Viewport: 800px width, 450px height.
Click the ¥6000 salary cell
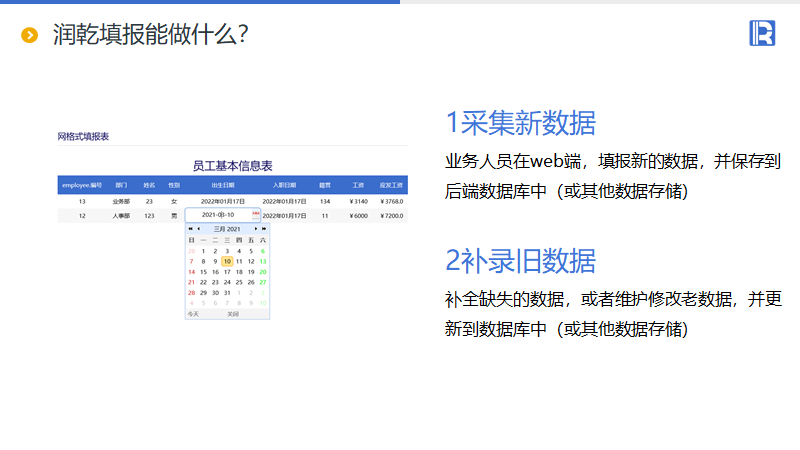click(359, 216)
